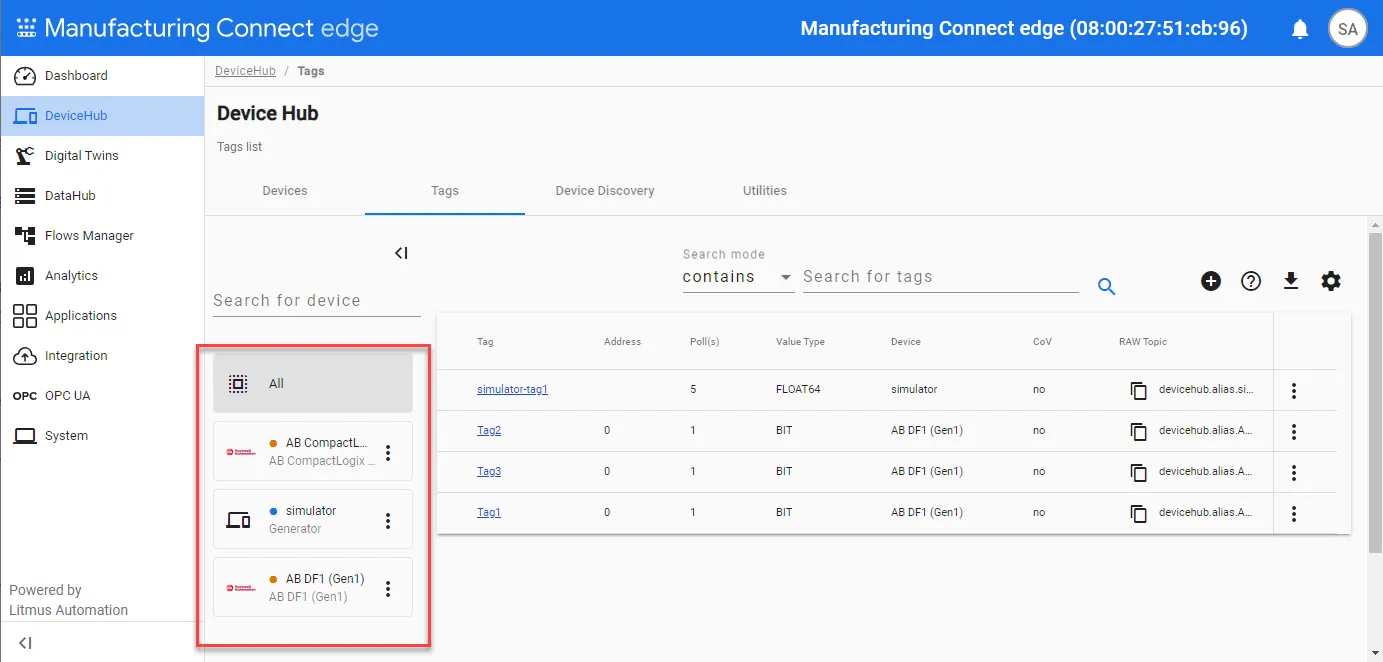Click the Search for tags field
Screen dimensions: 1383x662
[x=941, y=277]
